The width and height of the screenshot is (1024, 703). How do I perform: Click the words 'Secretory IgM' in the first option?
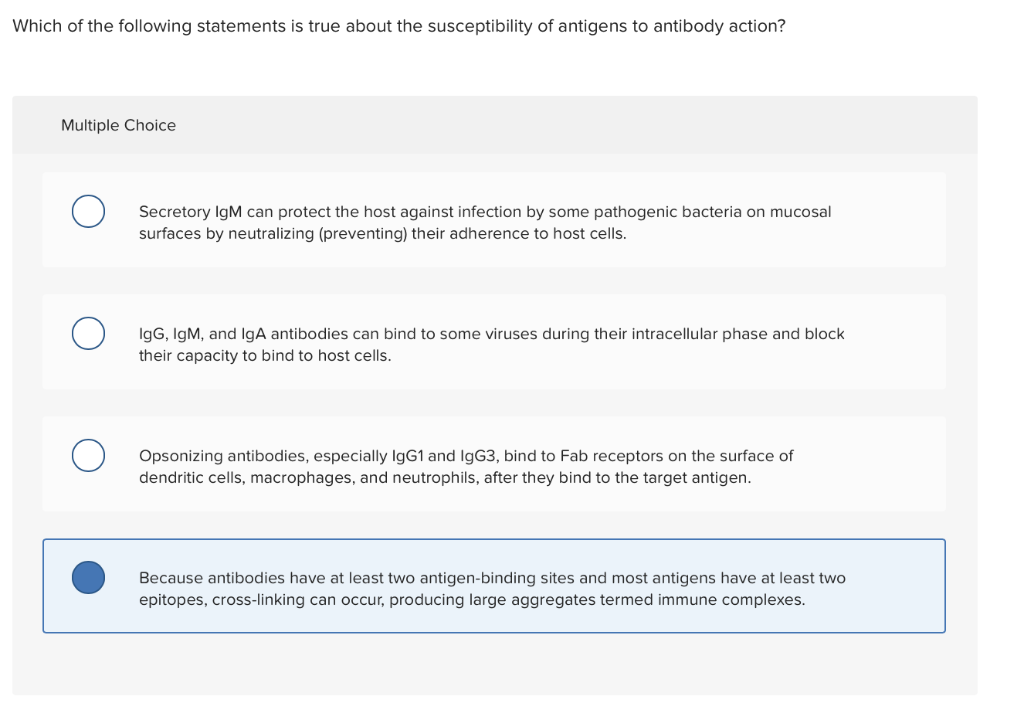189,211
